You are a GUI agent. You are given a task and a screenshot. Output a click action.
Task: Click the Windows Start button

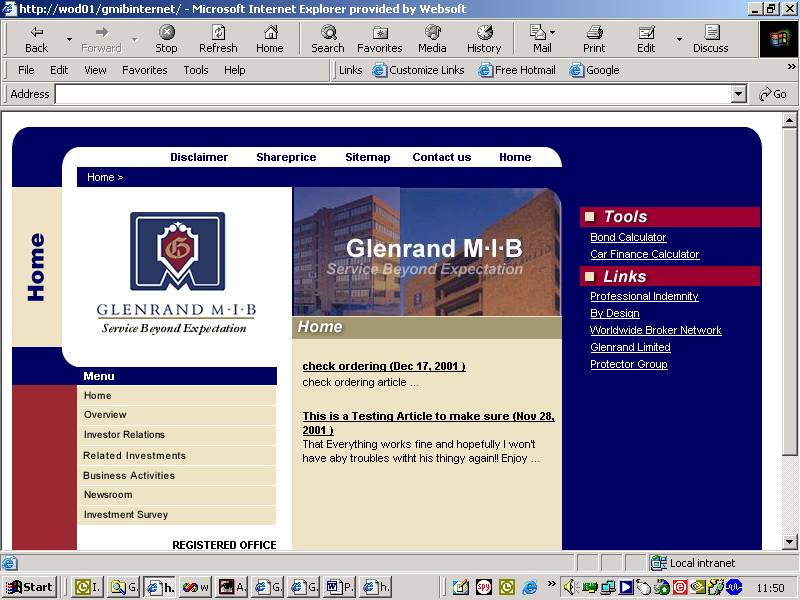pyautogui.click(x=30, y=587)
